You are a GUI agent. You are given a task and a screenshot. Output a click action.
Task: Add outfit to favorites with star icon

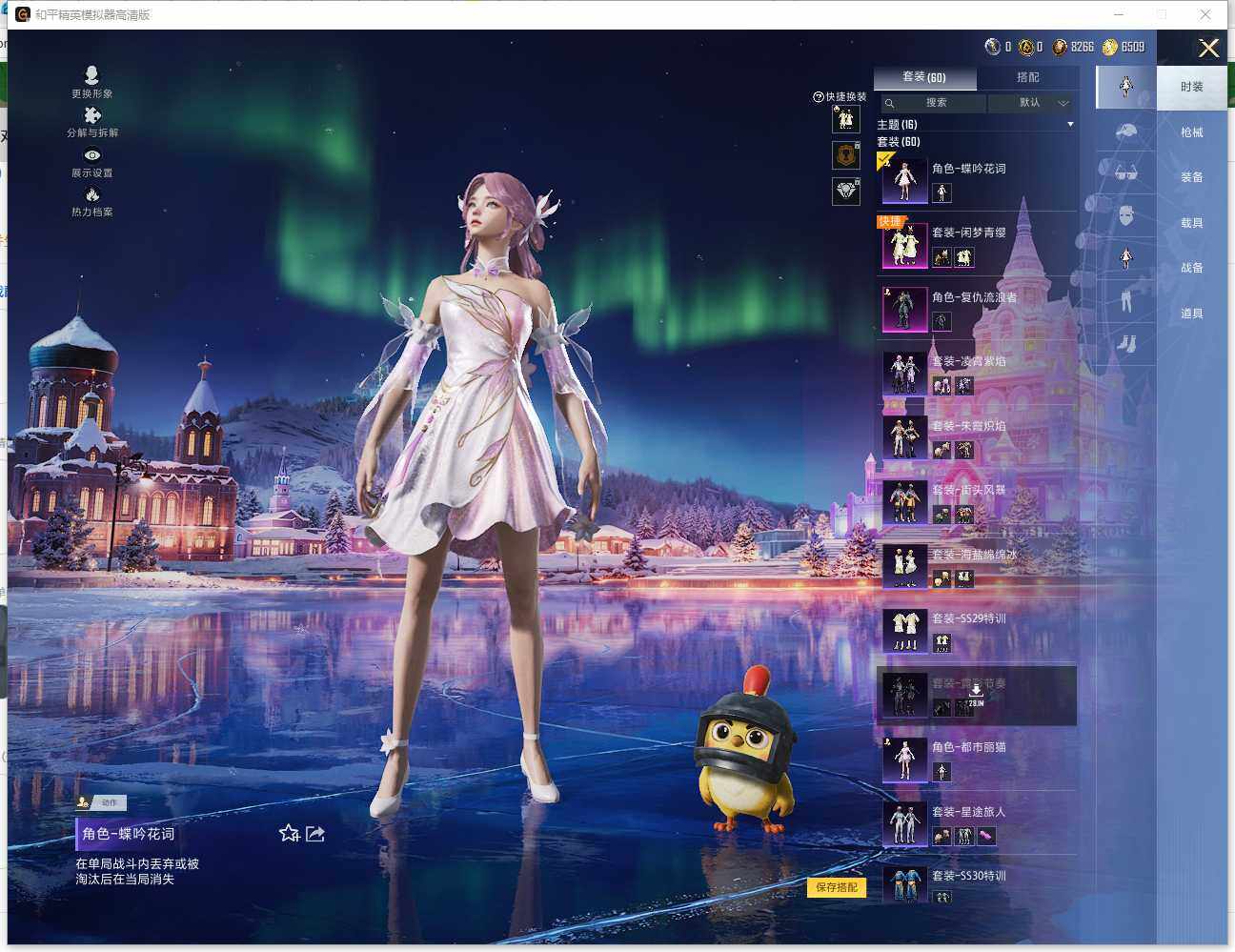tap(289, 834)
